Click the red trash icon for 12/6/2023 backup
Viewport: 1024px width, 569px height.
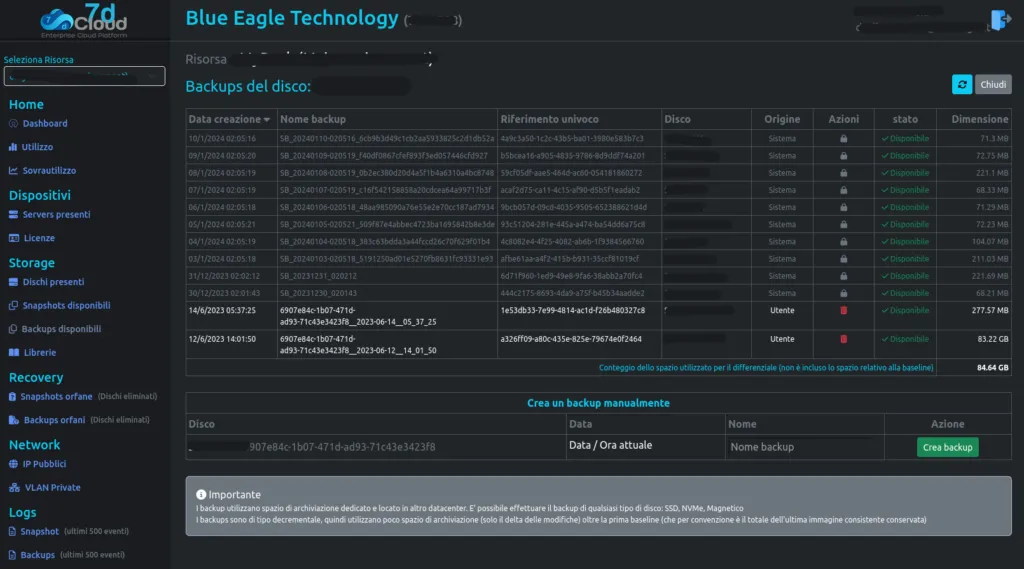843,339
